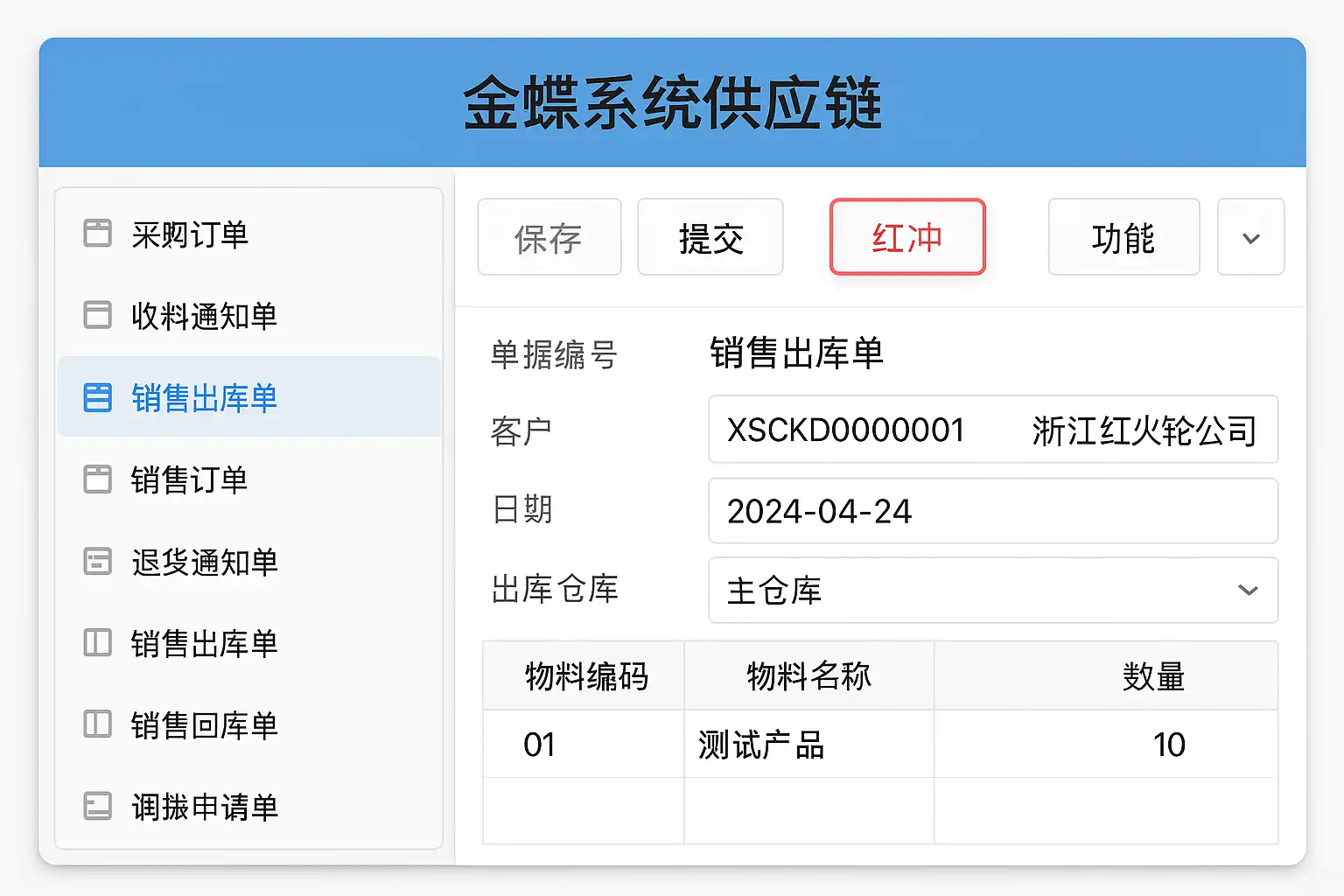This screenshot has height=896, width=1344.
Task: Click the 数量 column header
Action: point(1107,675)
